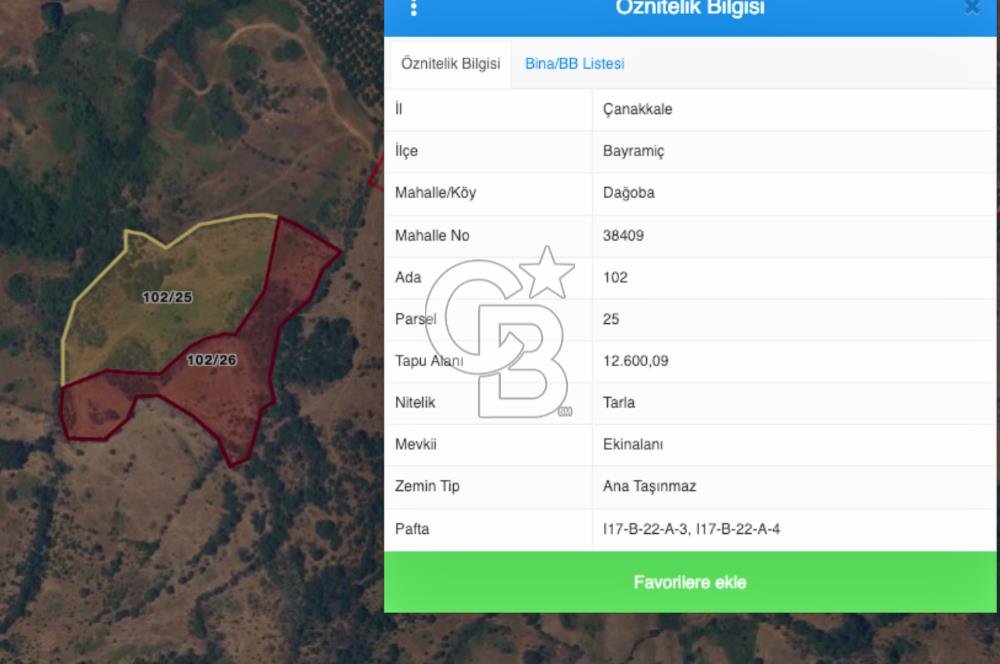Click the Bayramiç district value
This screenshot has height=664, width=1000.
tap(633, 151)
